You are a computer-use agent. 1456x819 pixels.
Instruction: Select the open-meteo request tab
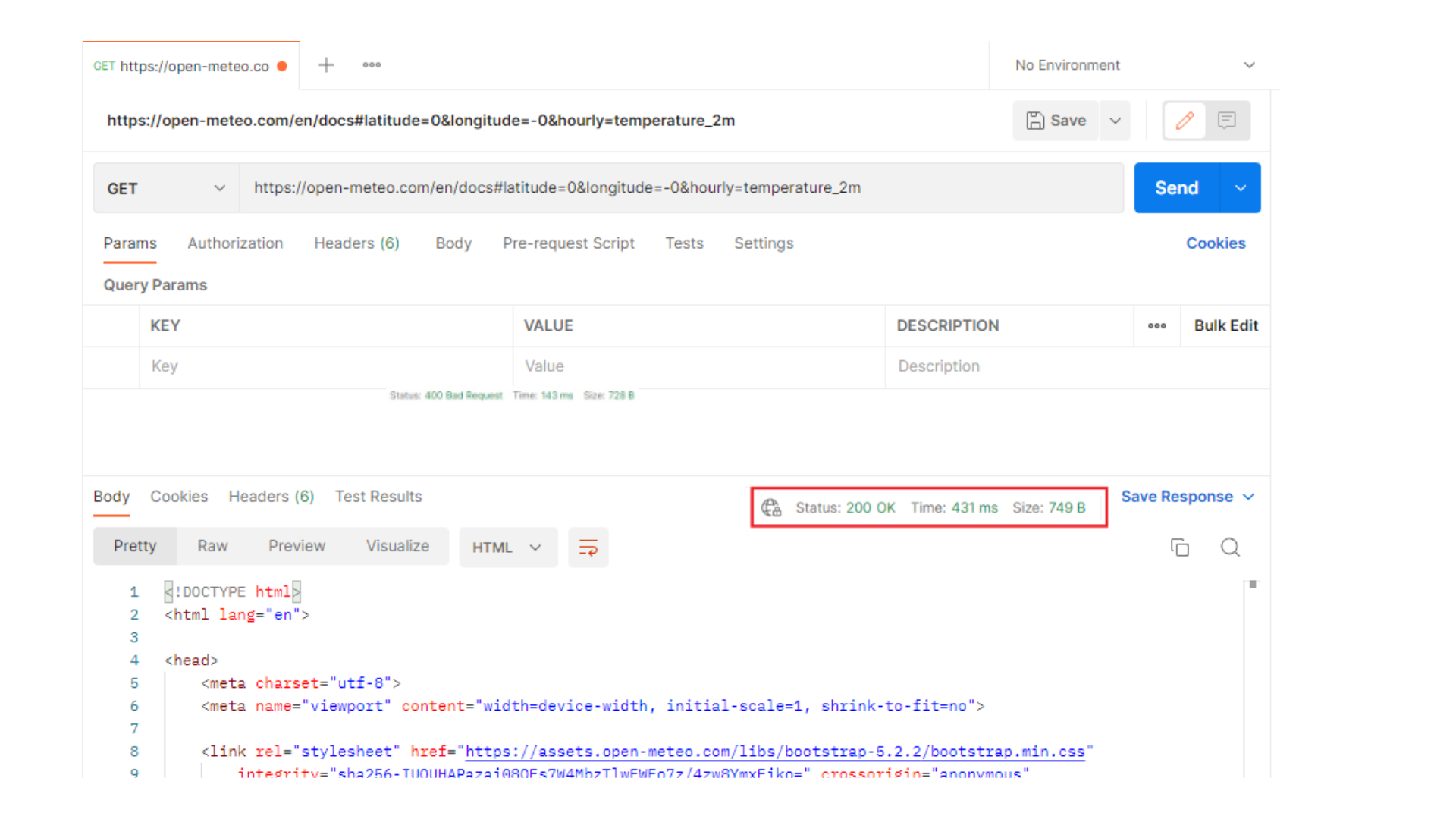coord(191,66)
